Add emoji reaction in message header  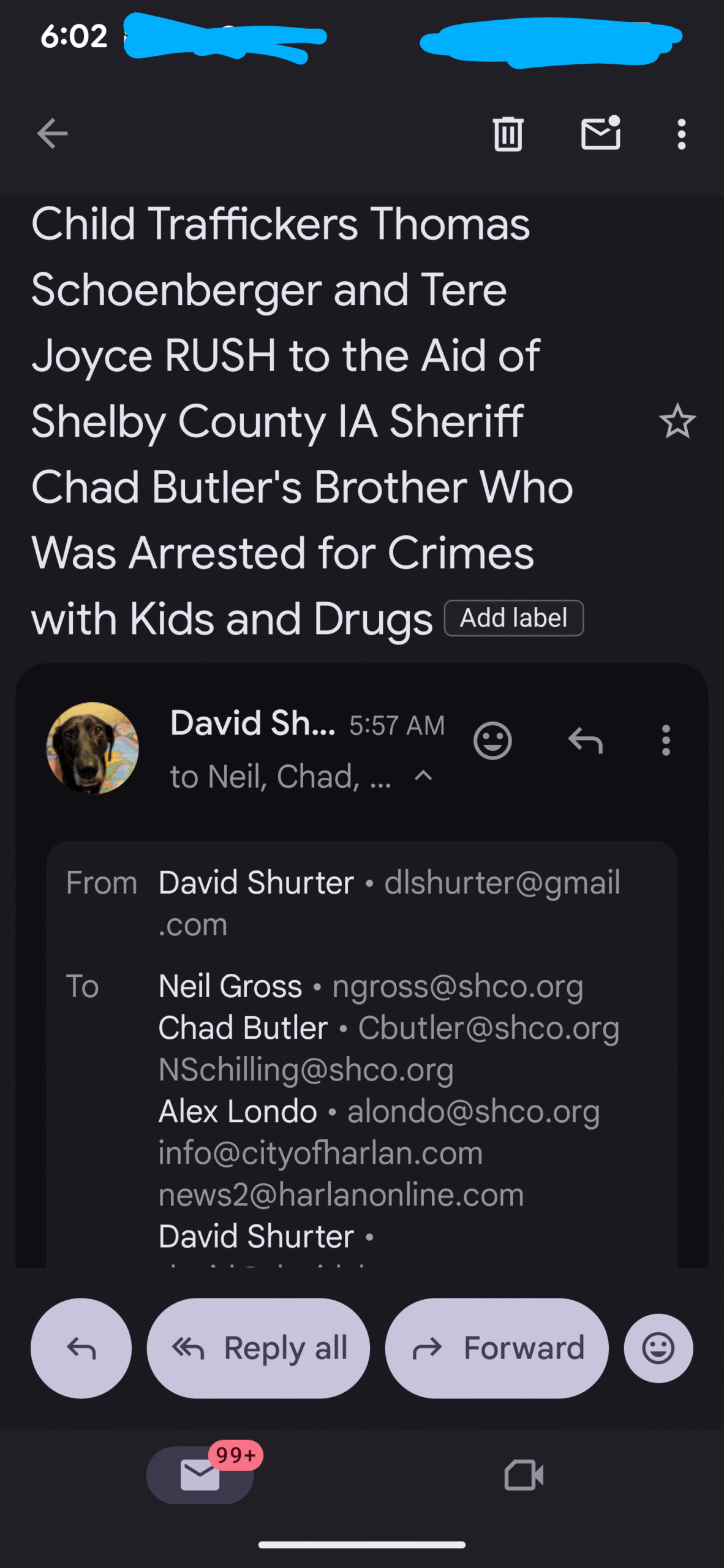[x=492, y=741]
